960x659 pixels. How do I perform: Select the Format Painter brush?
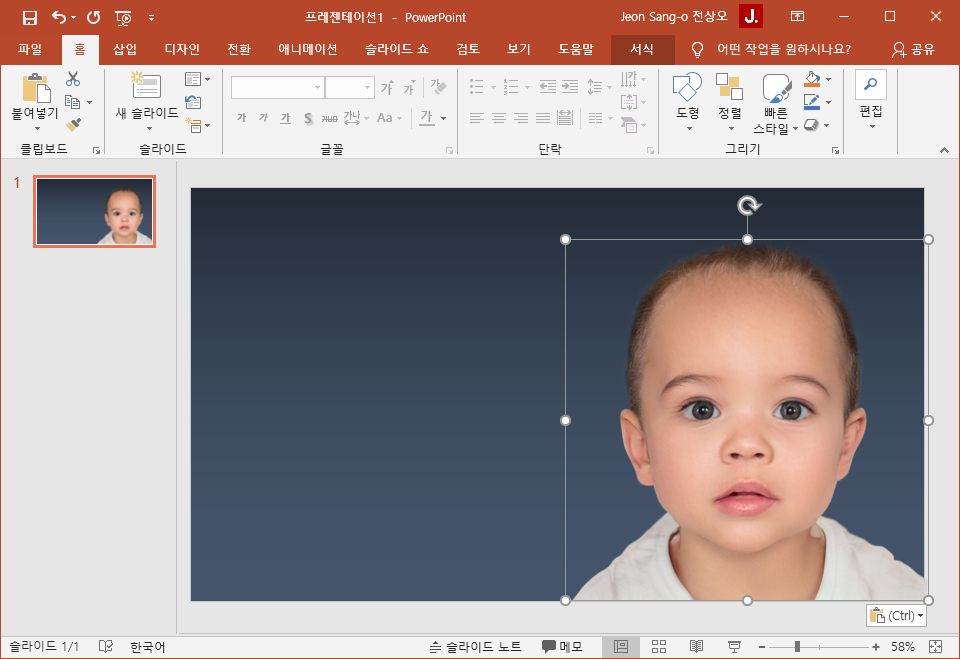click(x=73, y=124)
